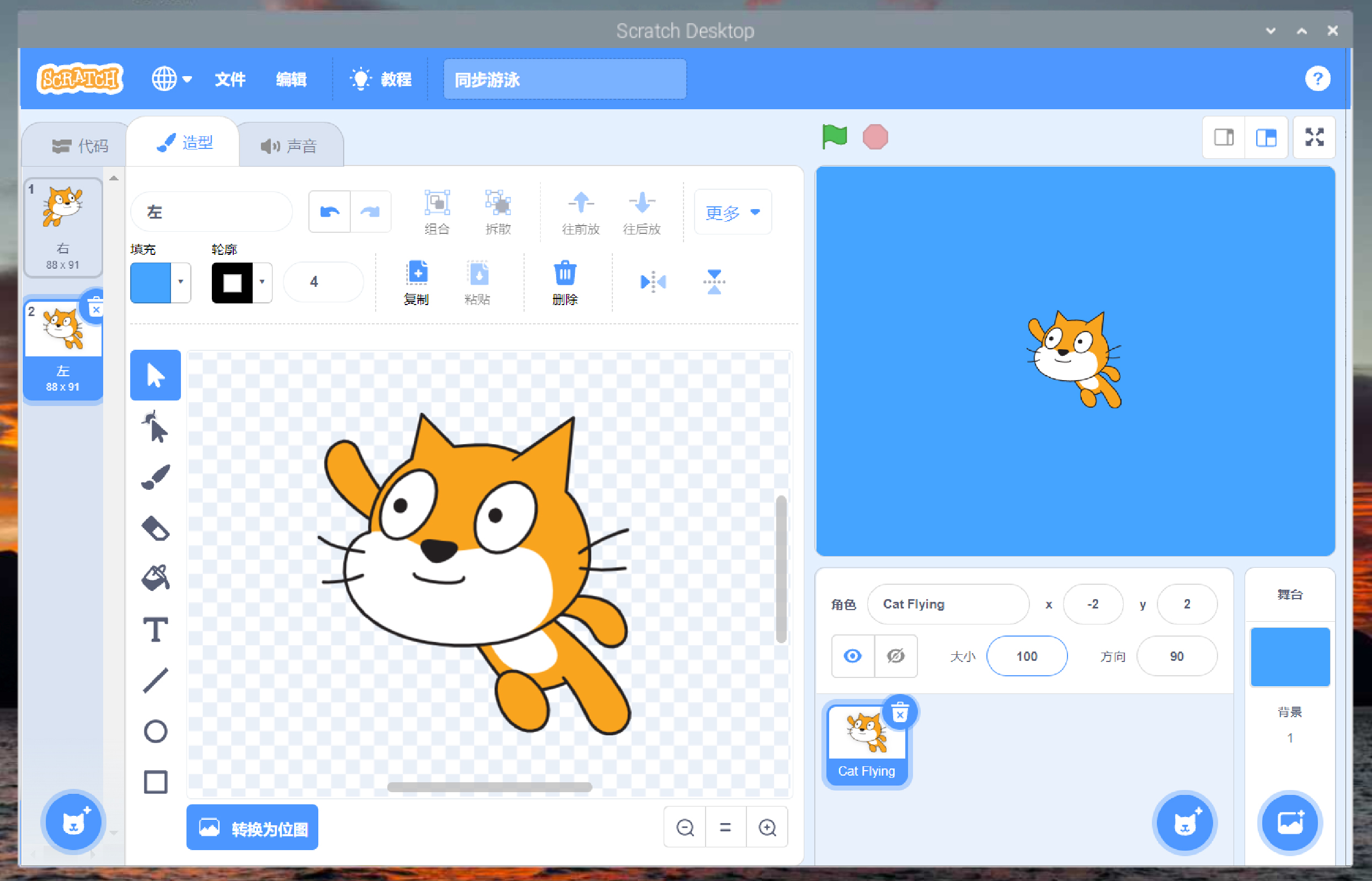Choose a new sprite with the cat button
Image resolution: width=1372 pixels, height=881 pixels.
1184,823
